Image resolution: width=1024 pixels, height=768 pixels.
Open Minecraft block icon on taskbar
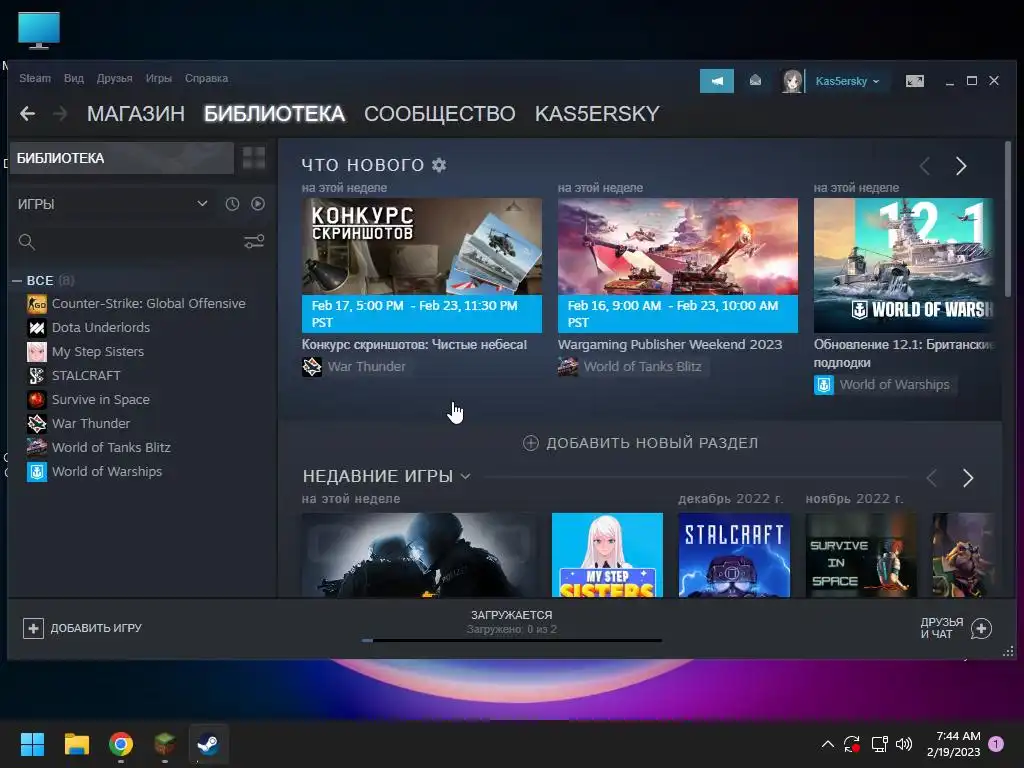click(165, 744)
